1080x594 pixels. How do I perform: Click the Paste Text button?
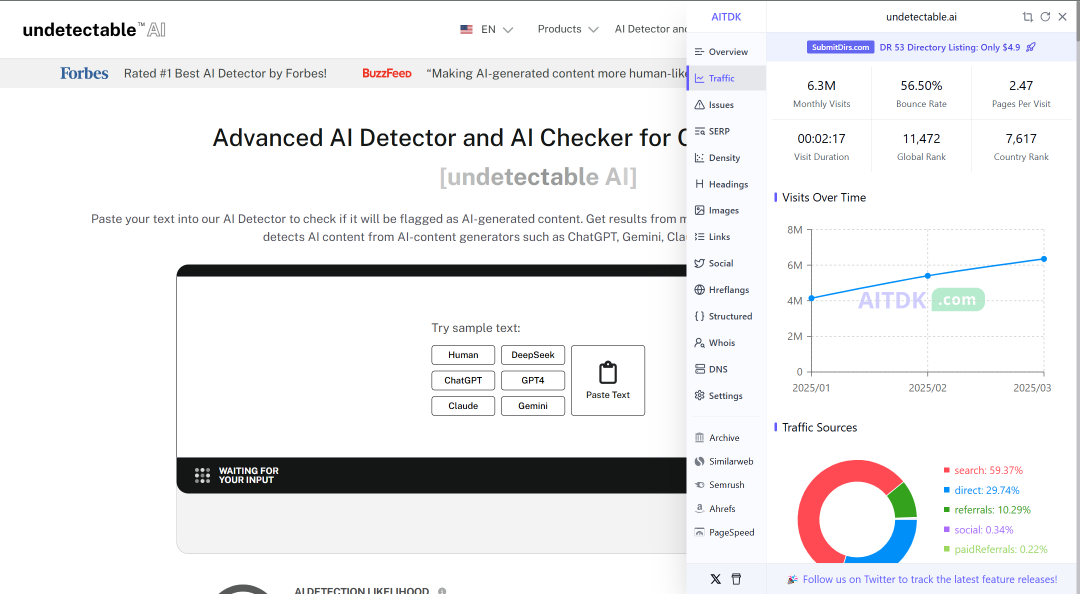(608, 380)
